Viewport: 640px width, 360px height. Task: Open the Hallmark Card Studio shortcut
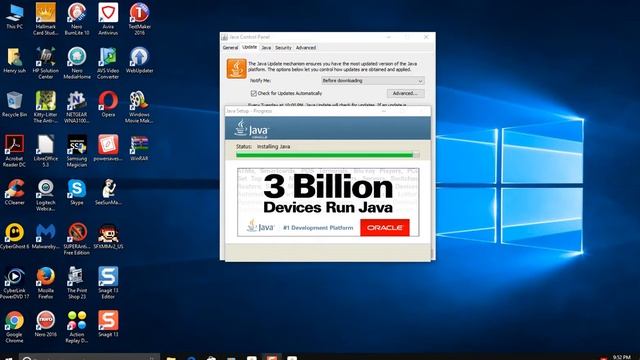click(45, 18)
